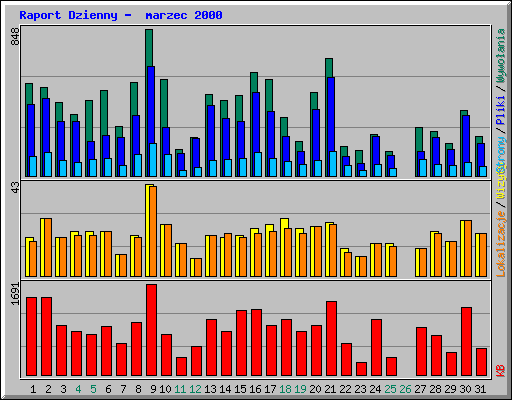
Task: Click weekend day label 26
Action: coord(405,389)
